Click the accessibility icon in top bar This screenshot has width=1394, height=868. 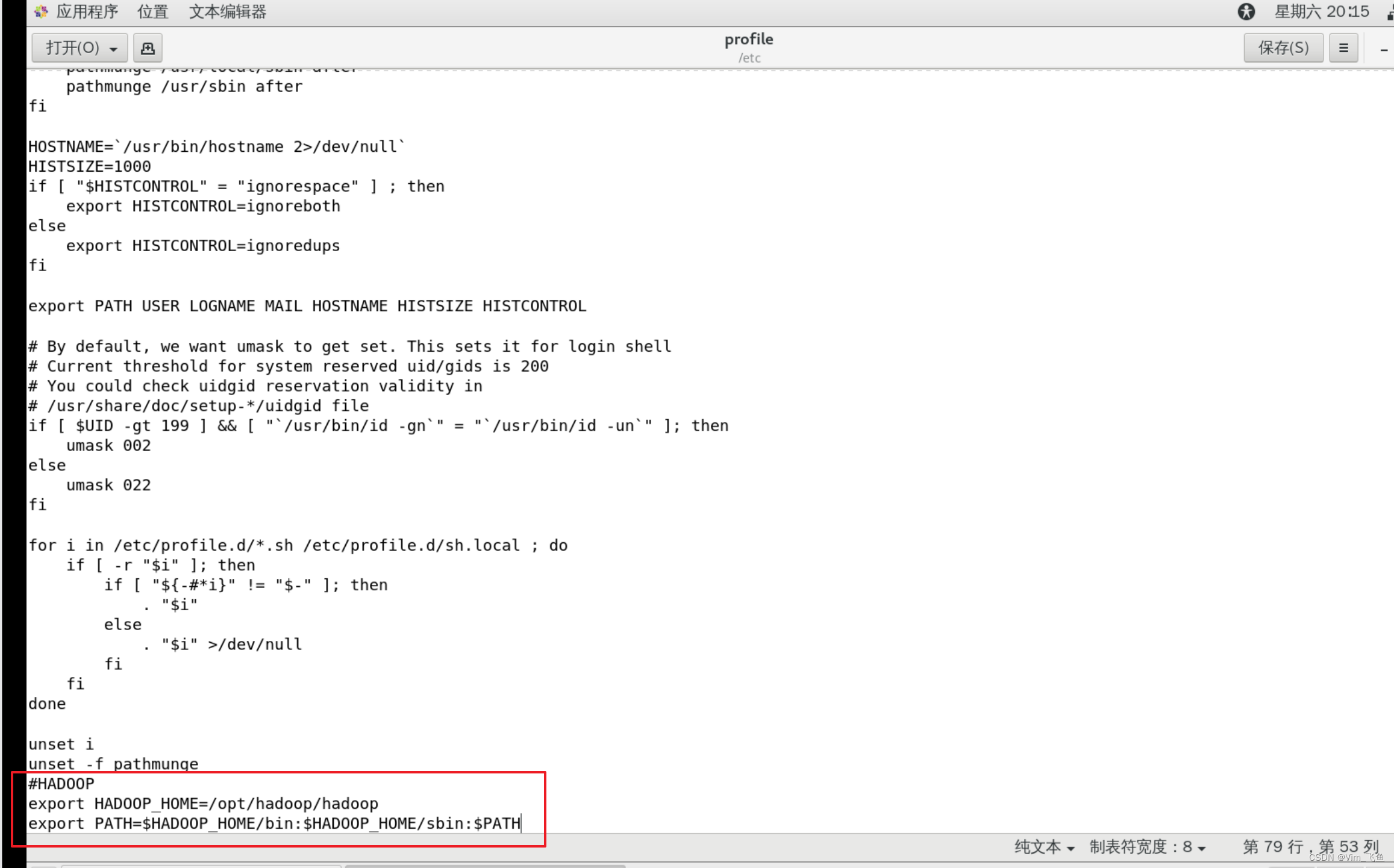(1246, 11)
